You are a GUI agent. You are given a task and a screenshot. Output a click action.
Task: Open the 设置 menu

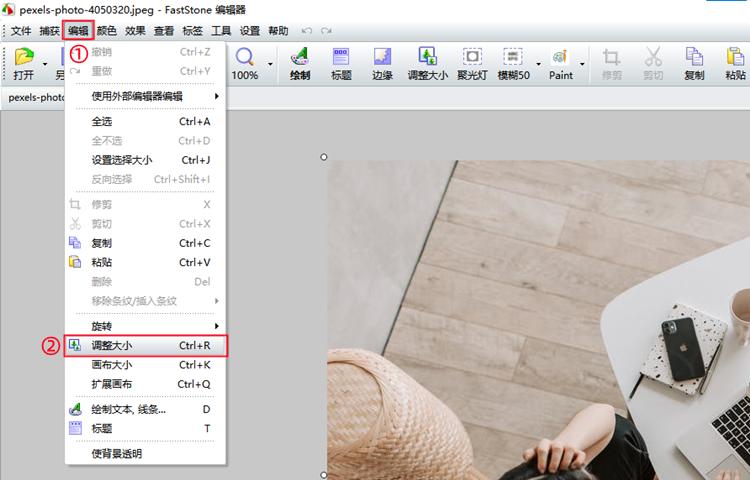click(x=250, y=31)
